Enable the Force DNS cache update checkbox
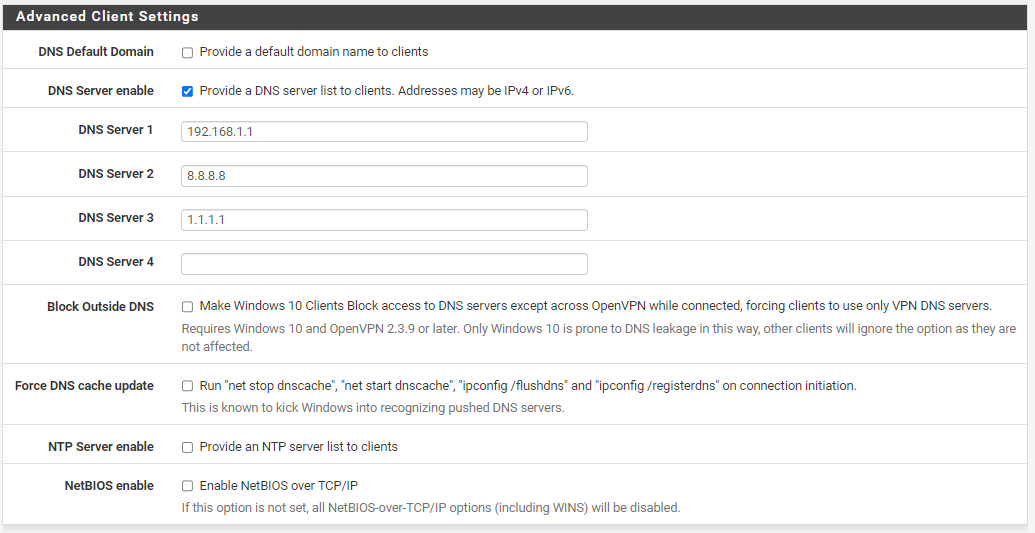Screen dimensions: 1035x533 pyautogui.click(x=187, y=386)
